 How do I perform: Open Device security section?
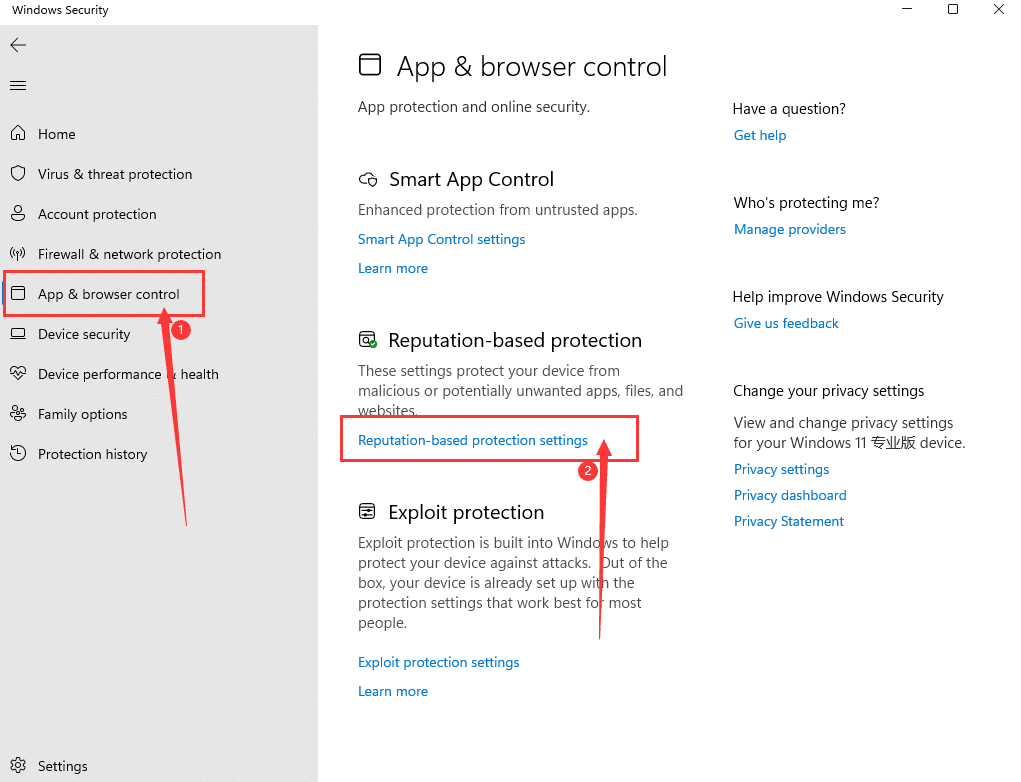[84, 334]
